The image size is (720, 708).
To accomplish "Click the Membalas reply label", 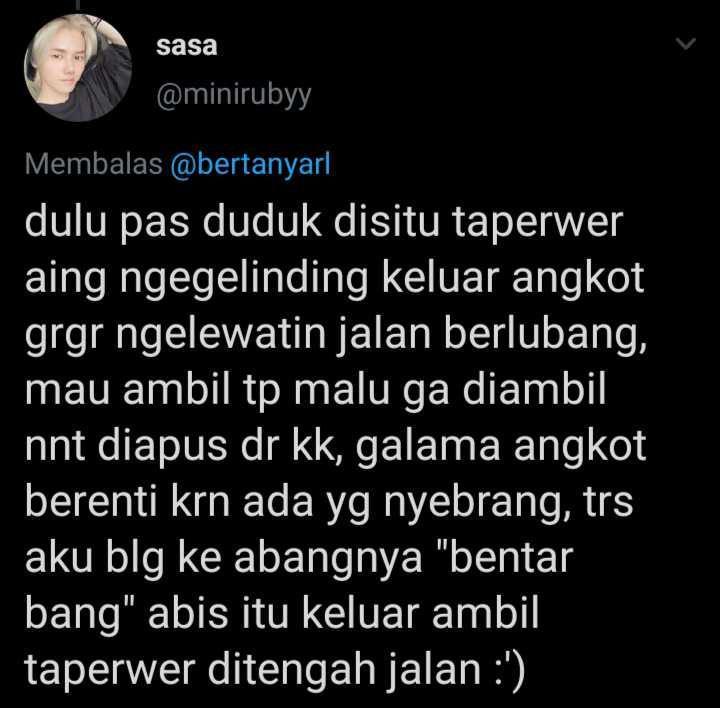I will point(94,164).
